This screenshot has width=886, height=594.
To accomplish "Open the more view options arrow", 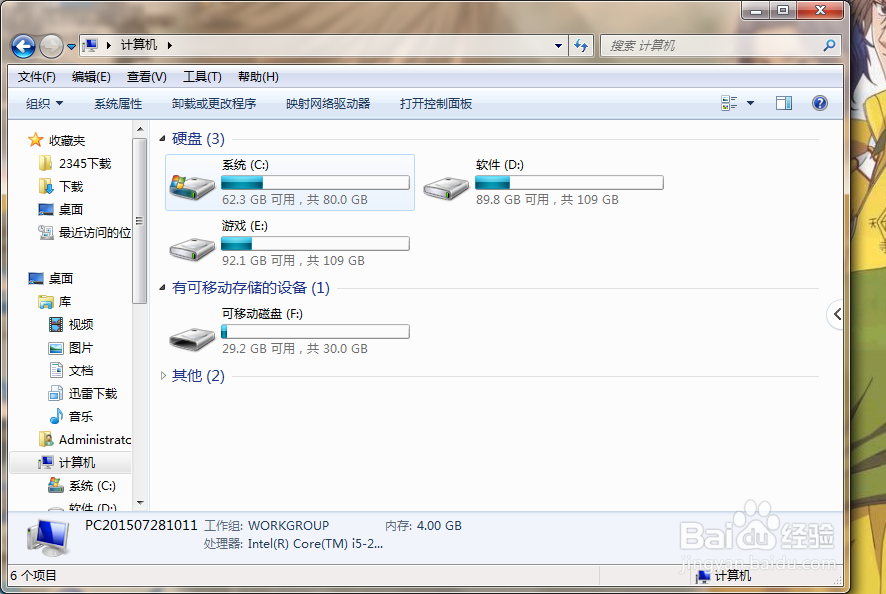I will pos(750,103).
